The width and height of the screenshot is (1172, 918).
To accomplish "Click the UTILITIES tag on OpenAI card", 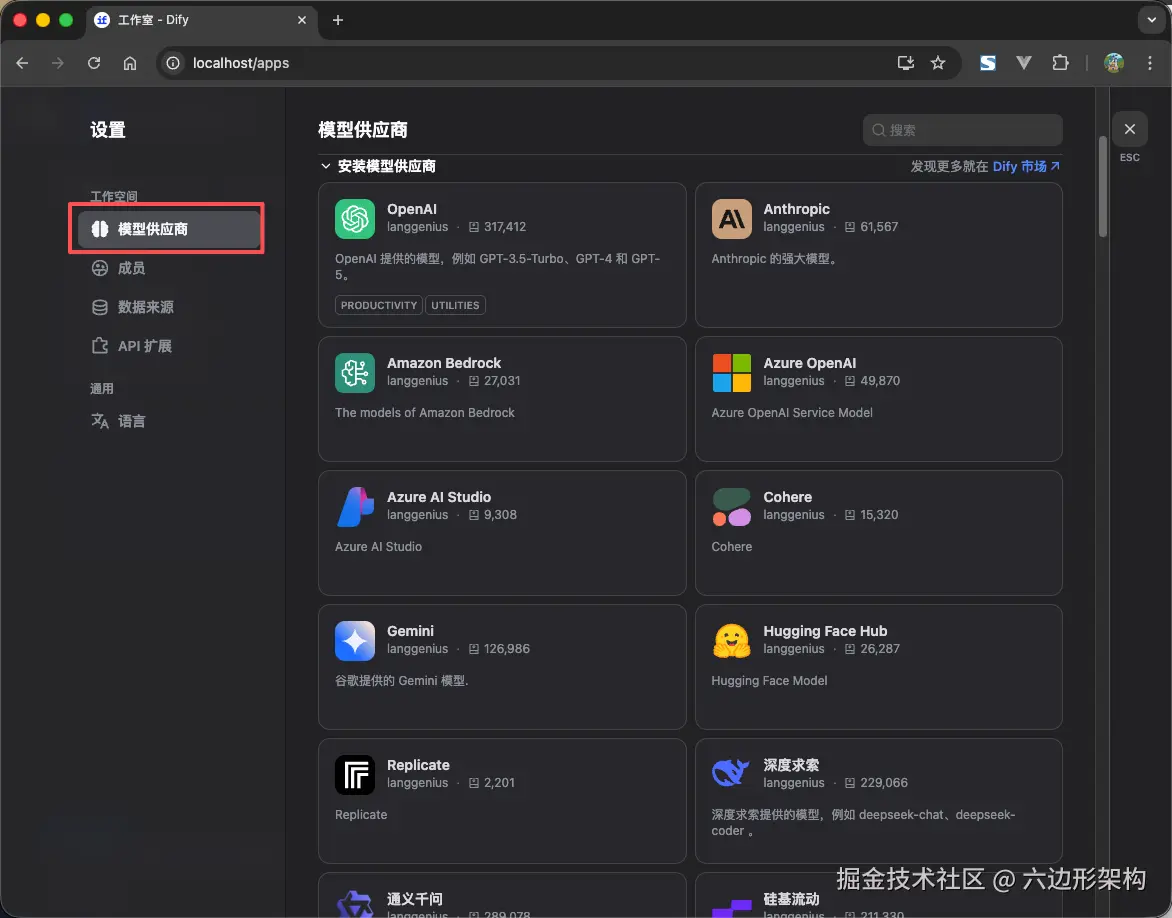I will click(x=455, y=305).
